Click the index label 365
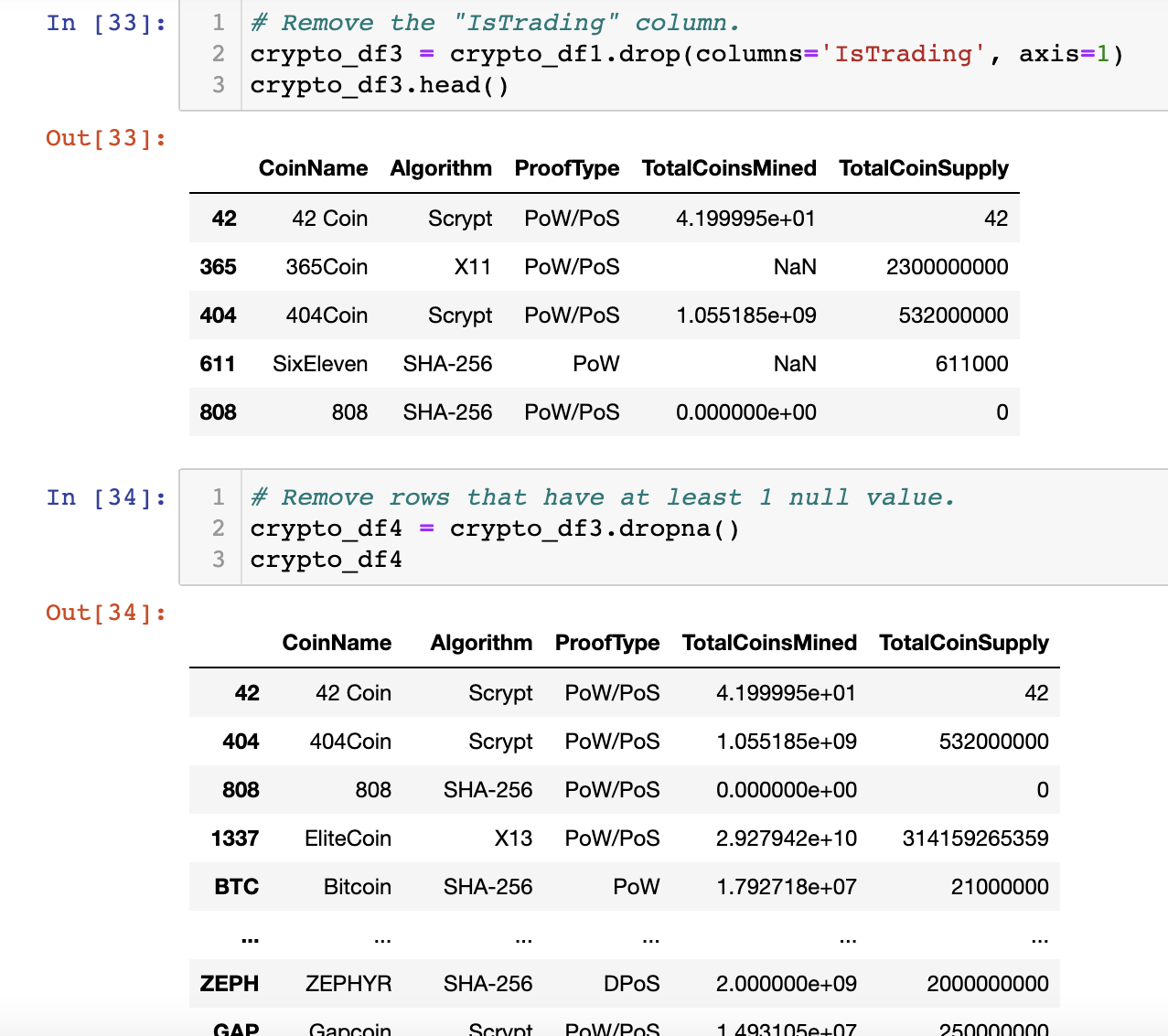The image size is (1168, 1036). 218,267
